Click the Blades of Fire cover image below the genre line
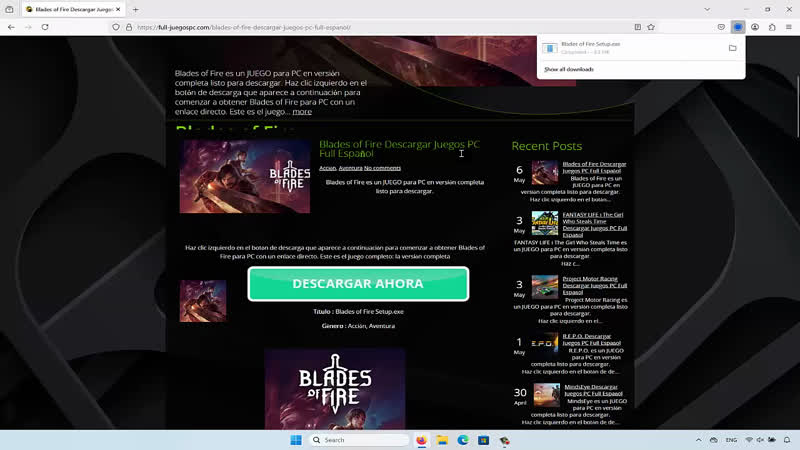Screen dimensions: 800x450 (335, 389)
